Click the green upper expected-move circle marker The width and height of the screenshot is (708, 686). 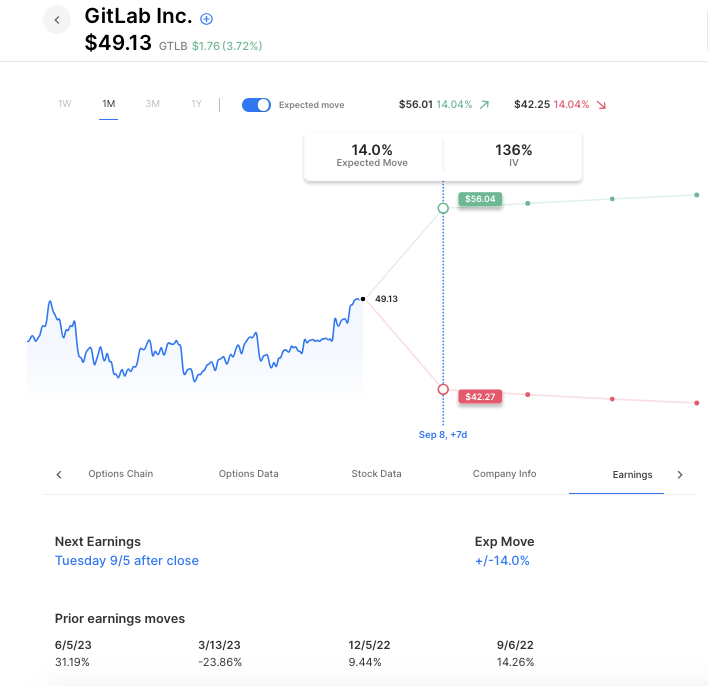443,208
